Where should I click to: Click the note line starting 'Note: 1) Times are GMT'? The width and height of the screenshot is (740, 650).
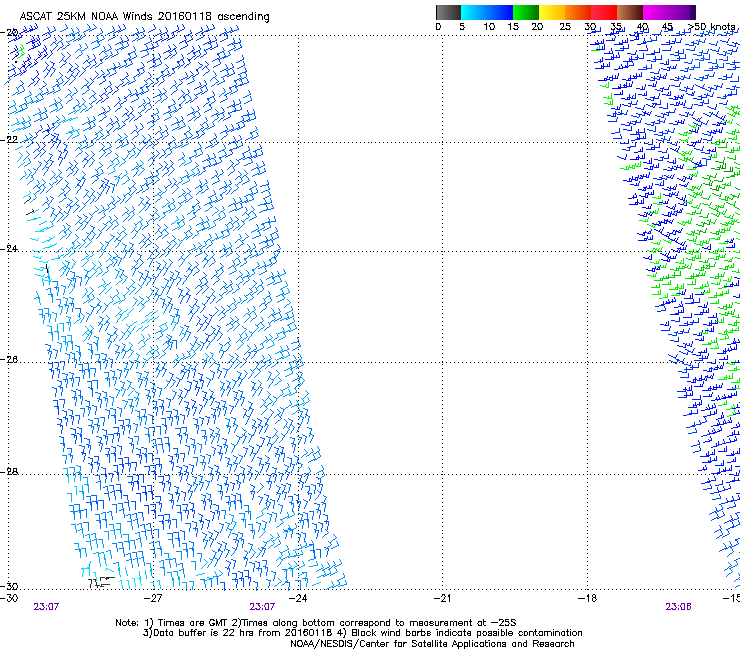pyautogui.click(x=316, y=623)
